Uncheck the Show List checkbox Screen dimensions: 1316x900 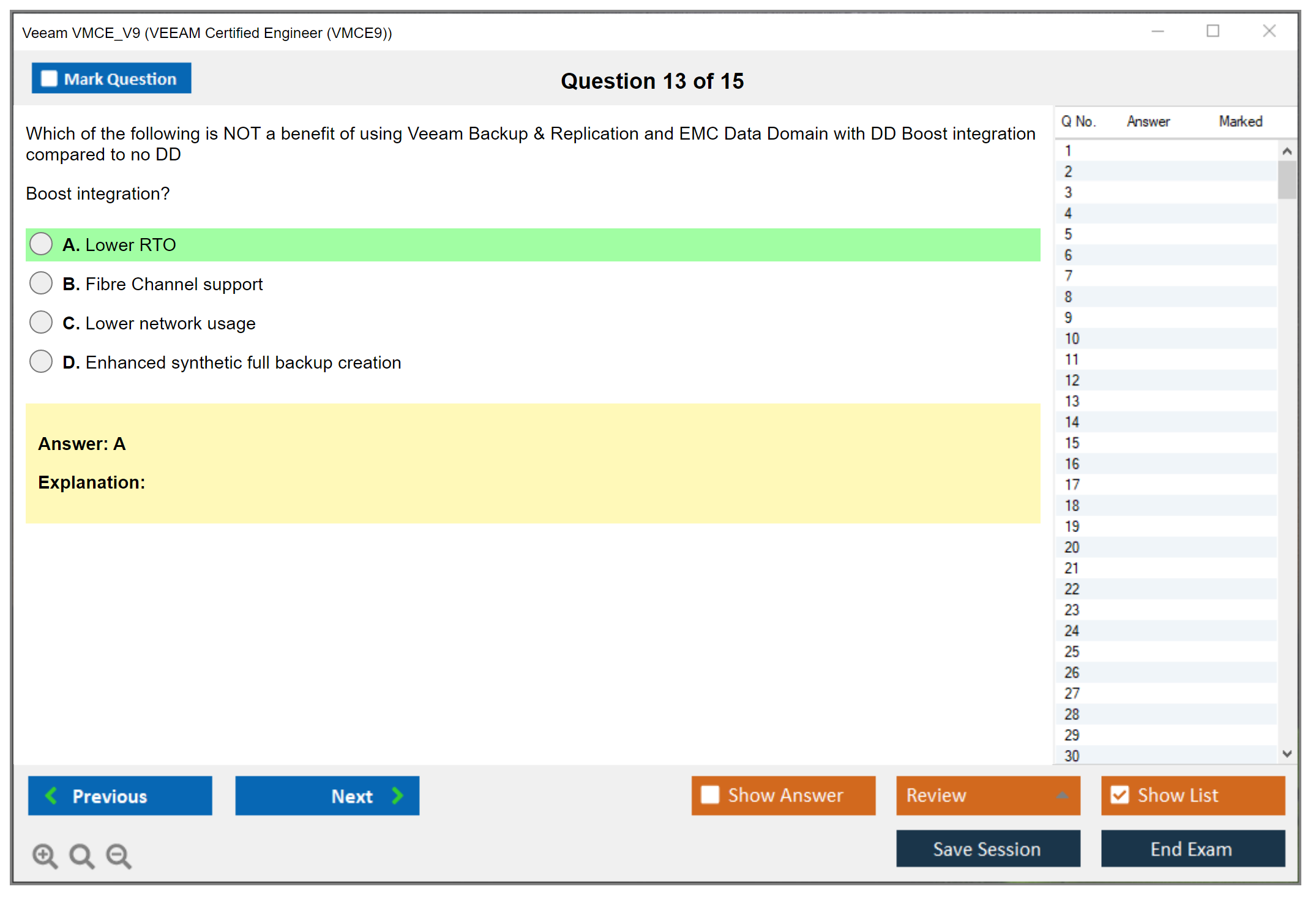(x=1120, y=795)
